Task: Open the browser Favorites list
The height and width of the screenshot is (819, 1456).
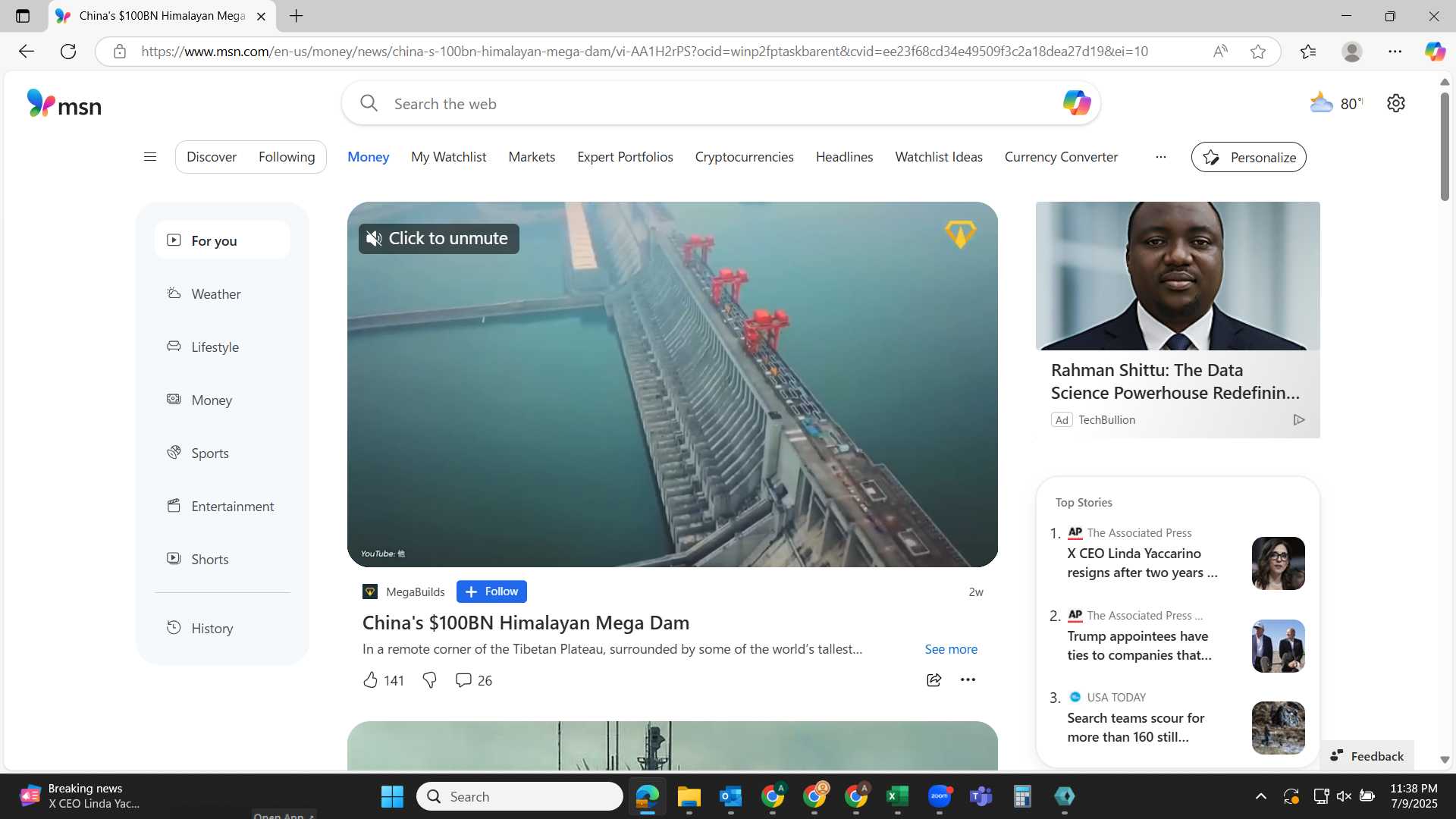Action: [1308, 52]
